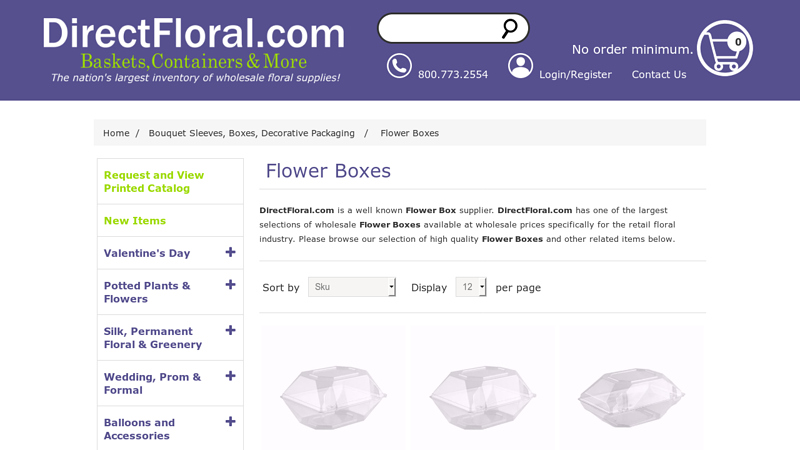
Task: Click the user account avatar icon
Action: (x=520, y=66)
